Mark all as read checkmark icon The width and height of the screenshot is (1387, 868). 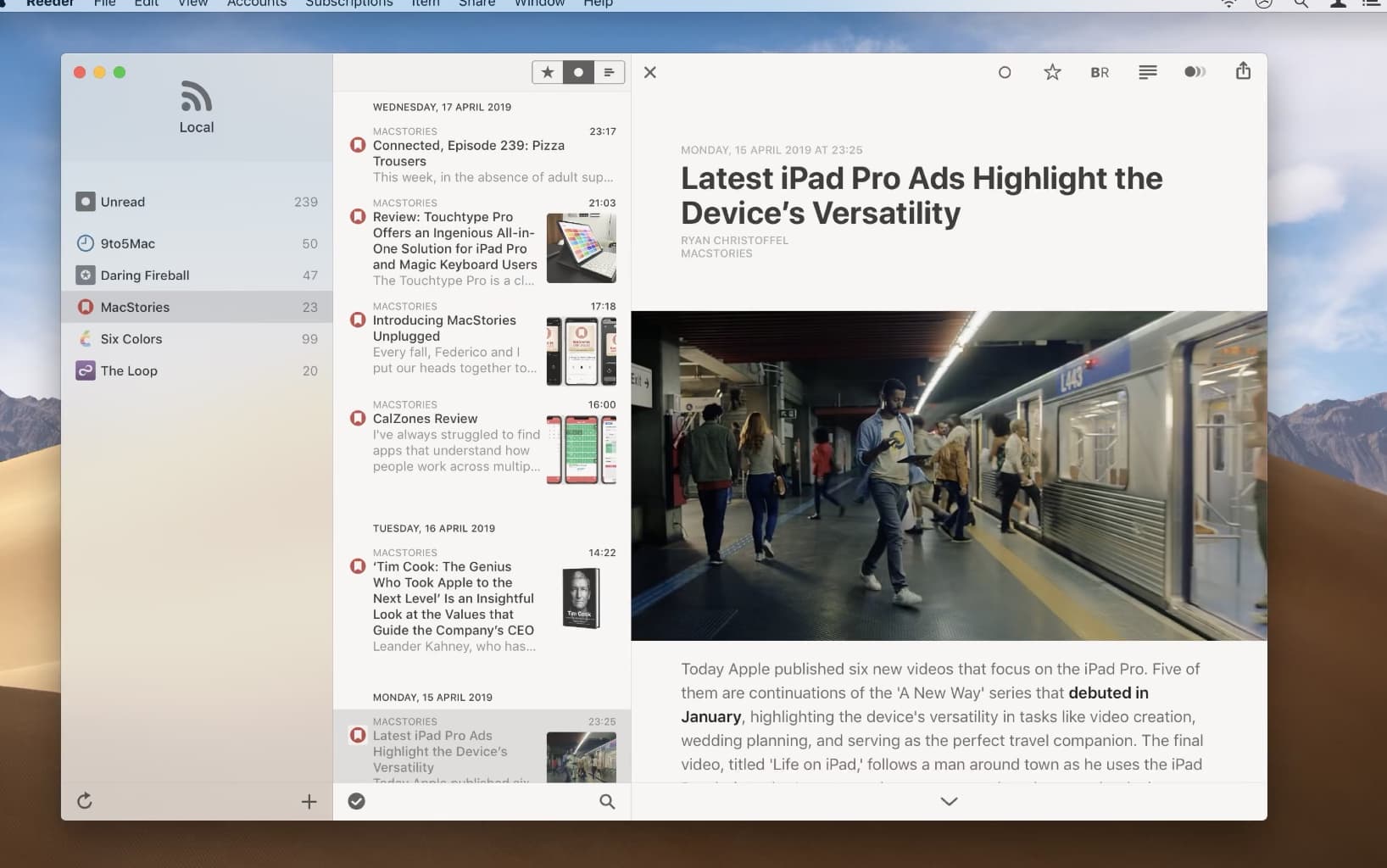tap(357, 801)
